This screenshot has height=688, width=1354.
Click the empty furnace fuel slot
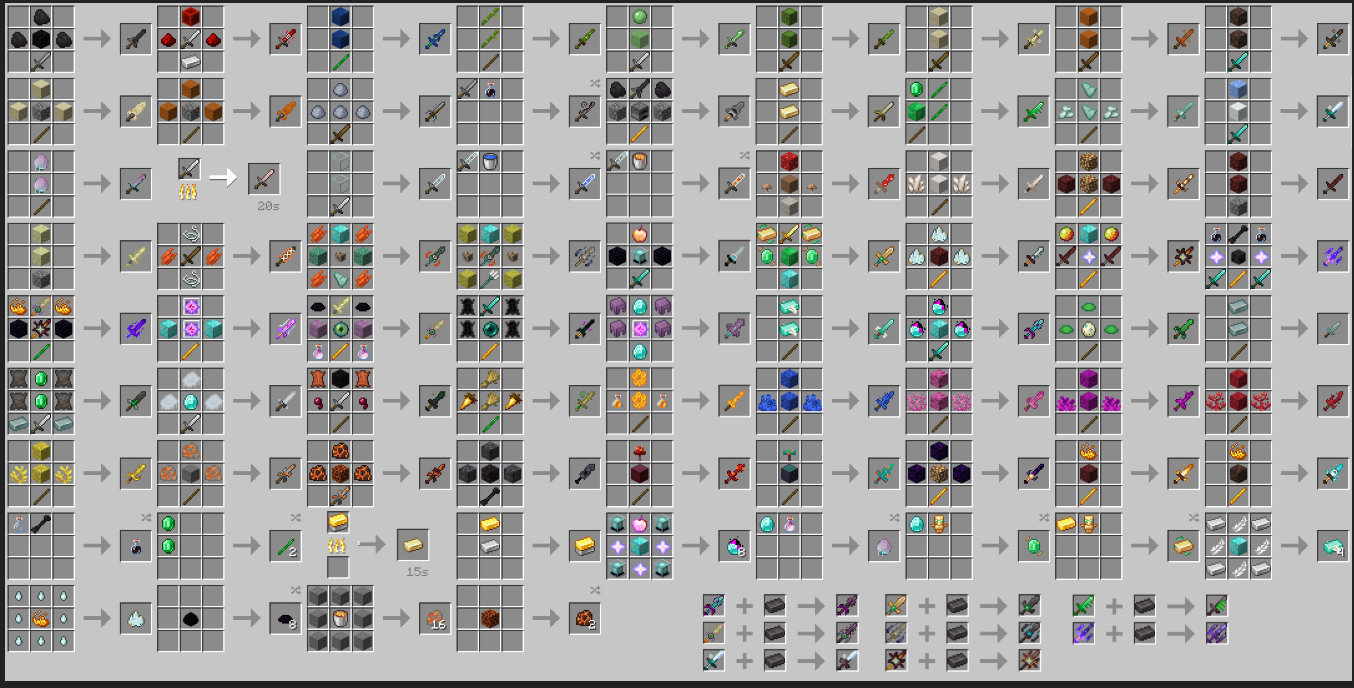[x=338, y=568]
